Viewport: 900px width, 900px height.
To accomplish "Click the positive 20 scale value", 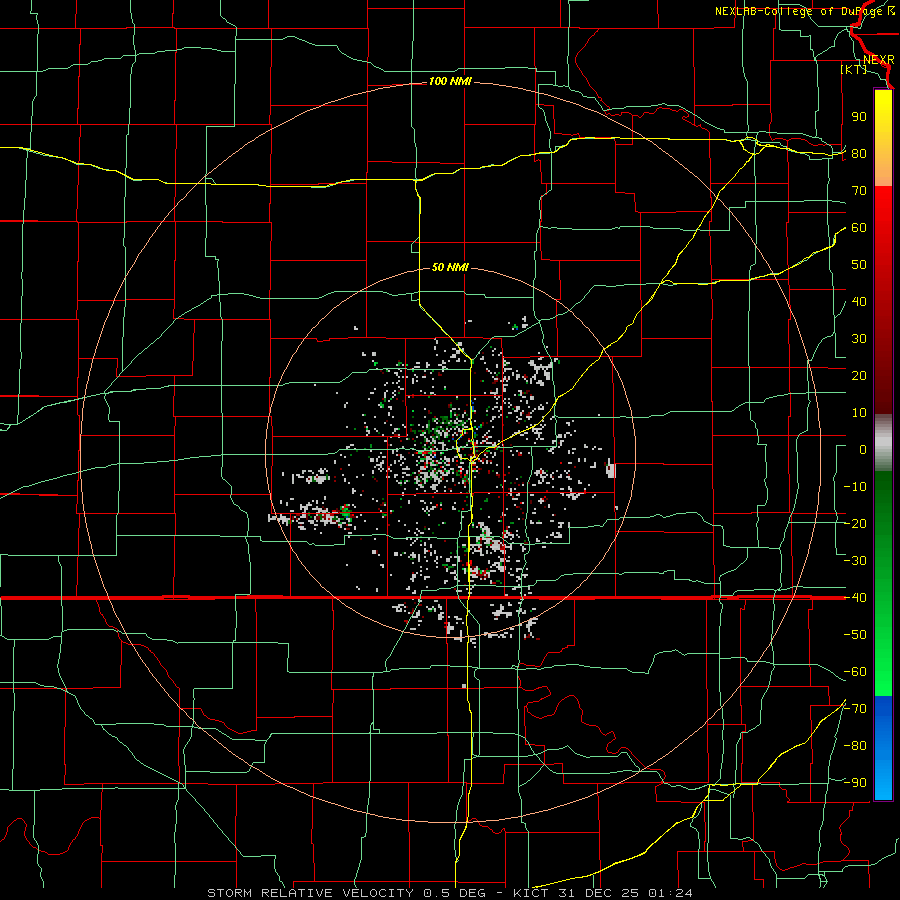I will pyautogui.click(x=859, y=375).
